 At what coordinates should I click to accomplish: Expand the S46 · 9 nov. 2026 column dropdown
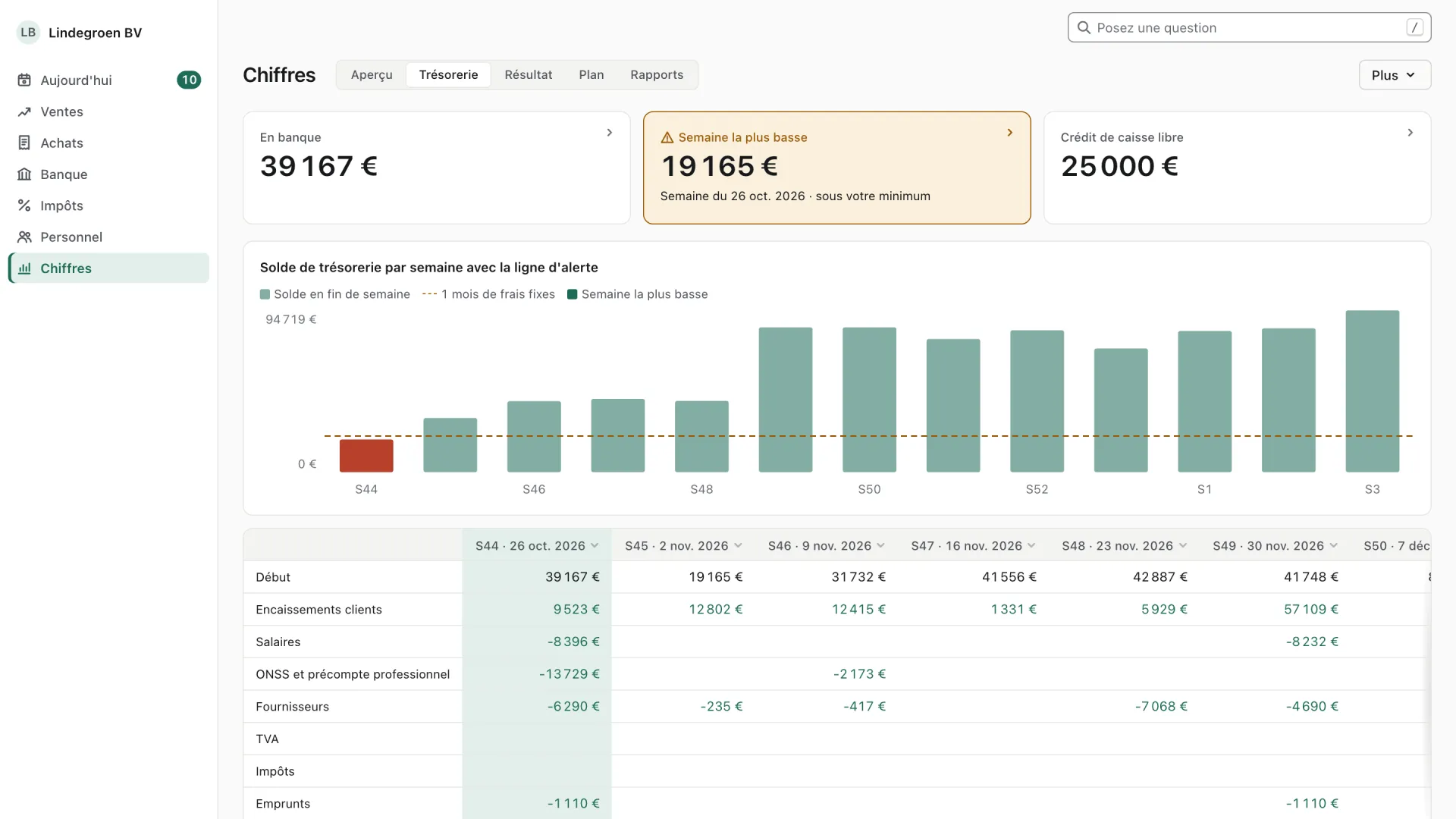[x=880, y=546]
